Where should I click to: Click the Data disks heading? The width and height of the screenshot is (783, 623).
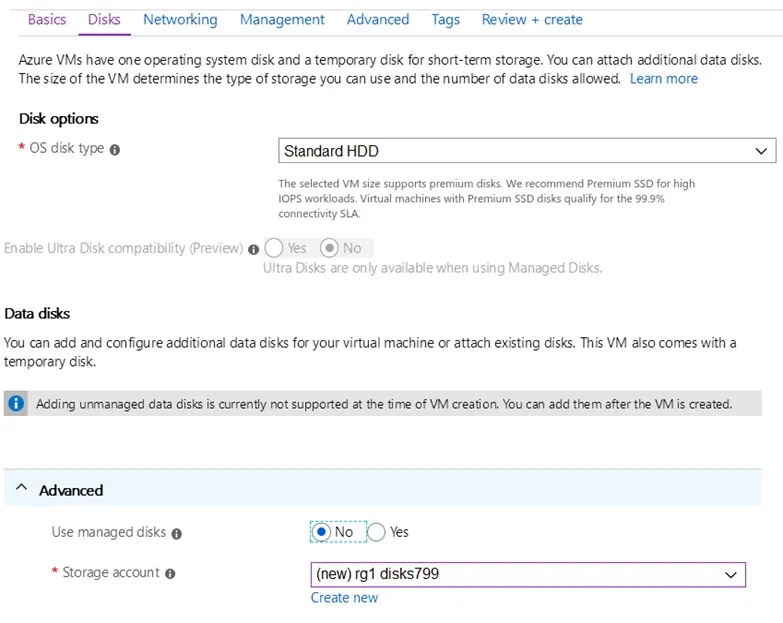(37, 313)
